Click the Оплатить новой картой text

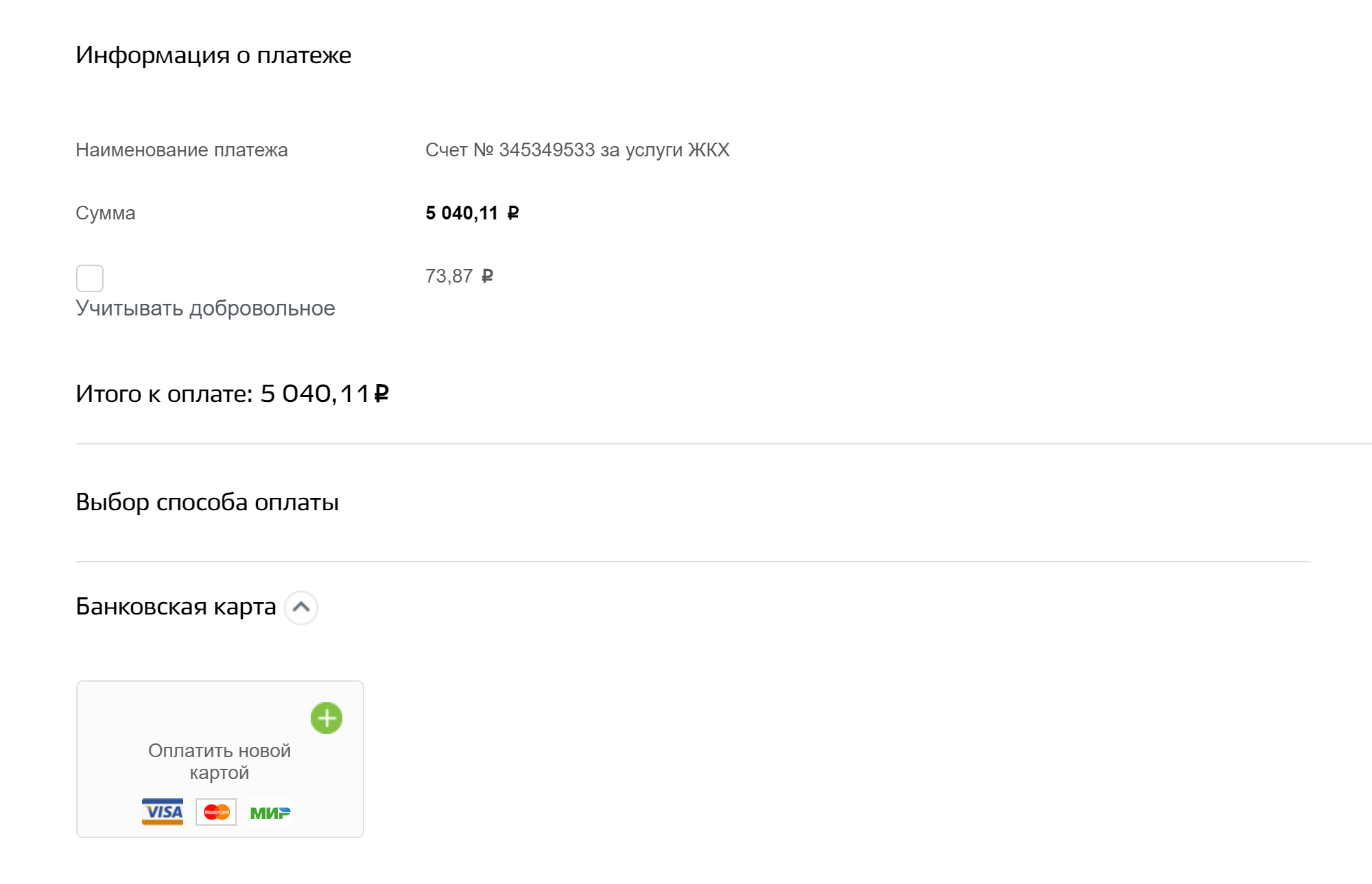[x=220, y=761]
